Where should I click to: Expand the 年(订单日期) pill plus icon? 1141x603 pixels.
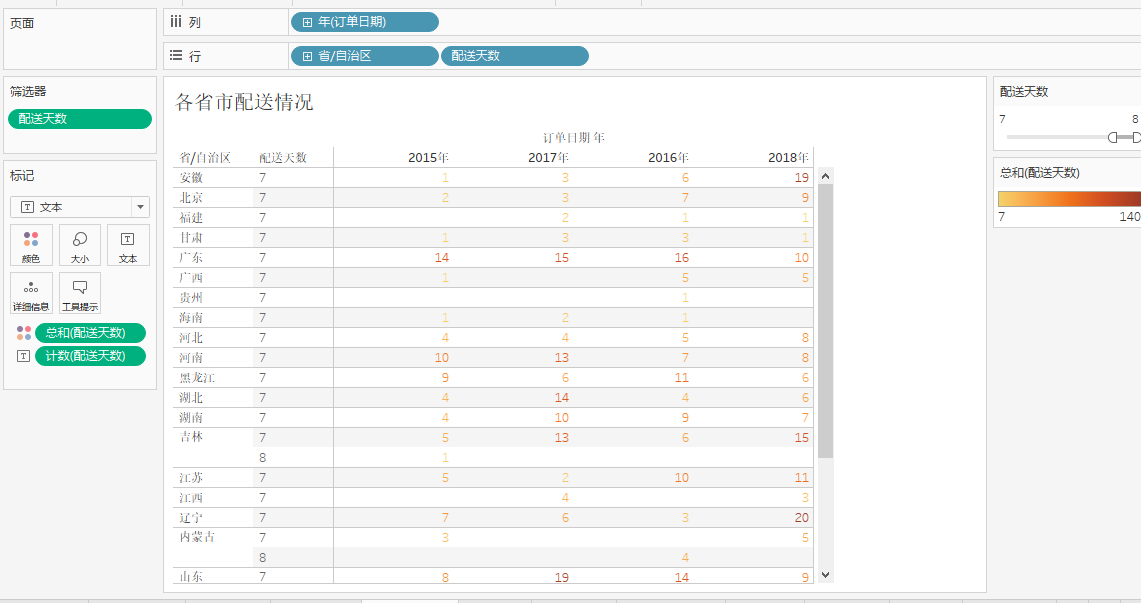coord(307,22)
